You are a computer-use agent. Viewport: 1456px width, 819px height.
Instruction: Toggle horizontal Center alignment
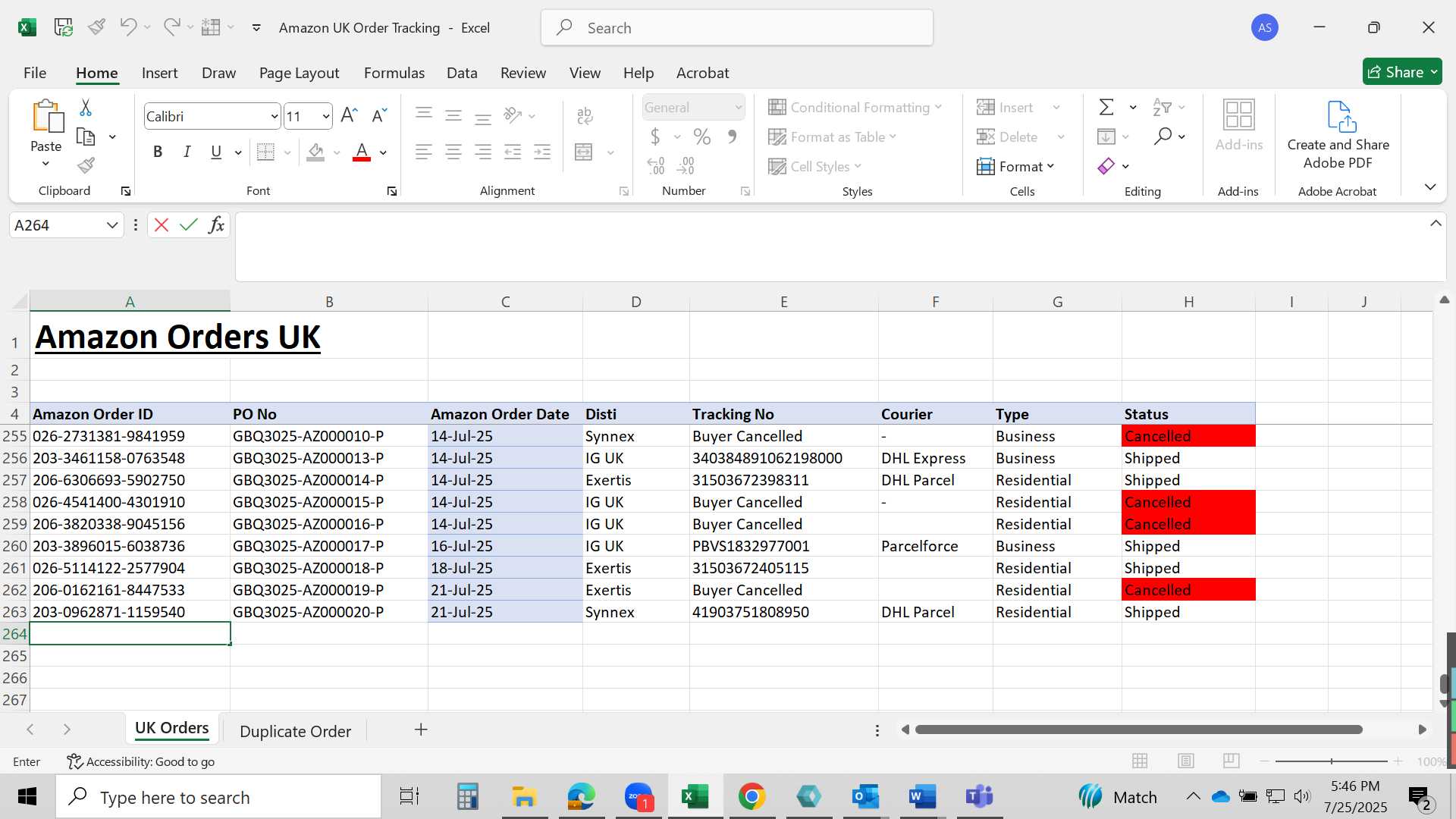453,152
